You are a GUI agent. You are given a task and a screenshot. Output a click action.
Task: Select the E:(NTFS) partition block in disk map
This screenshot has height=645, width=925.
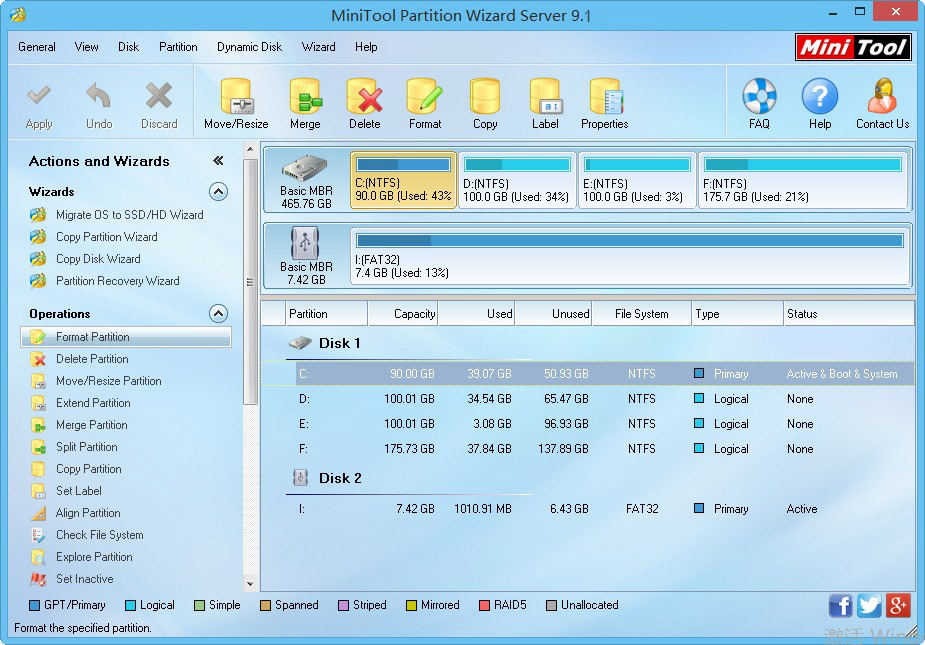[637, 180]
